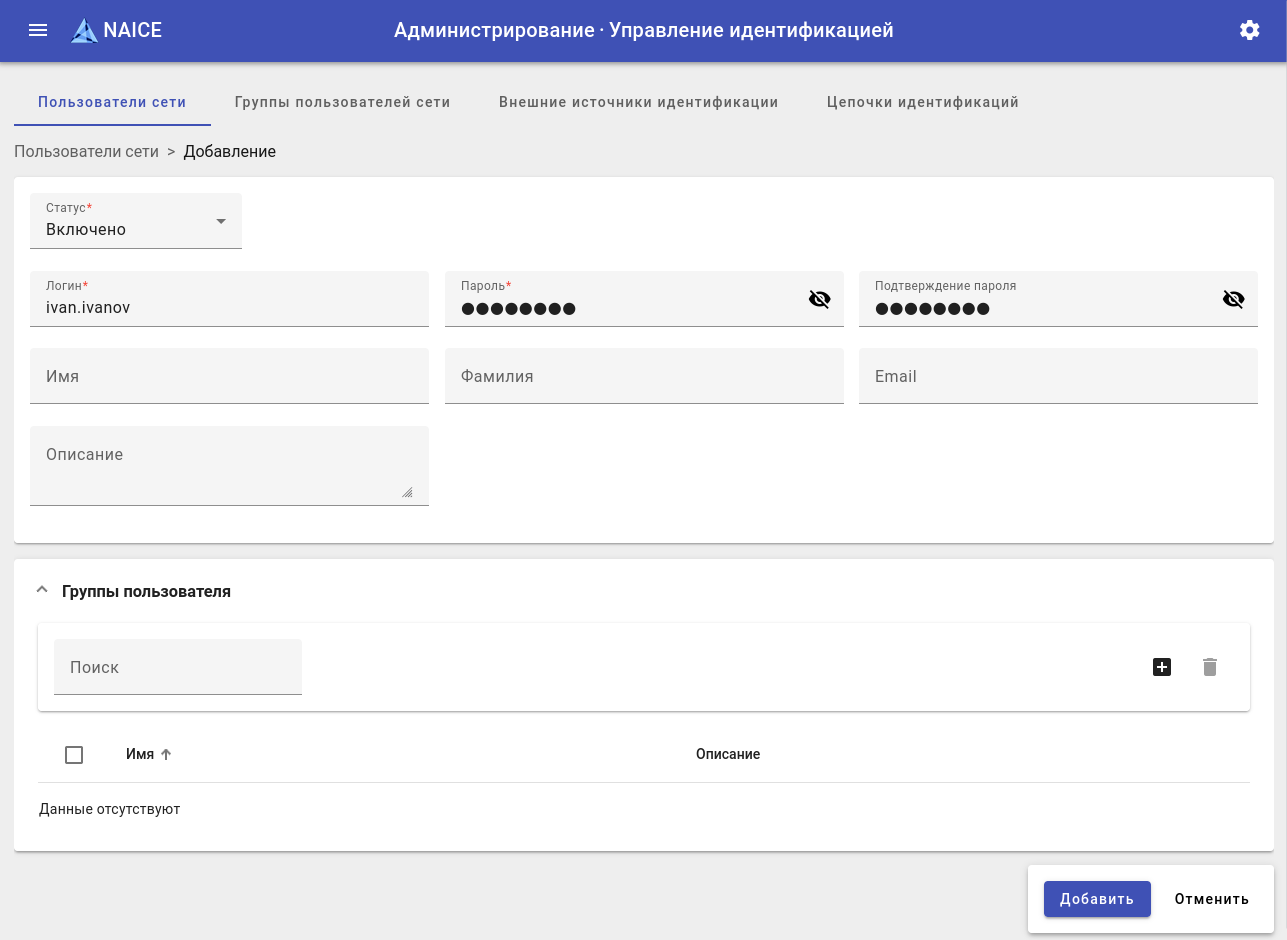Open Внешние источники идентификации tab
The width and height of the screenshot is (1287, 940).
point(638,102)
